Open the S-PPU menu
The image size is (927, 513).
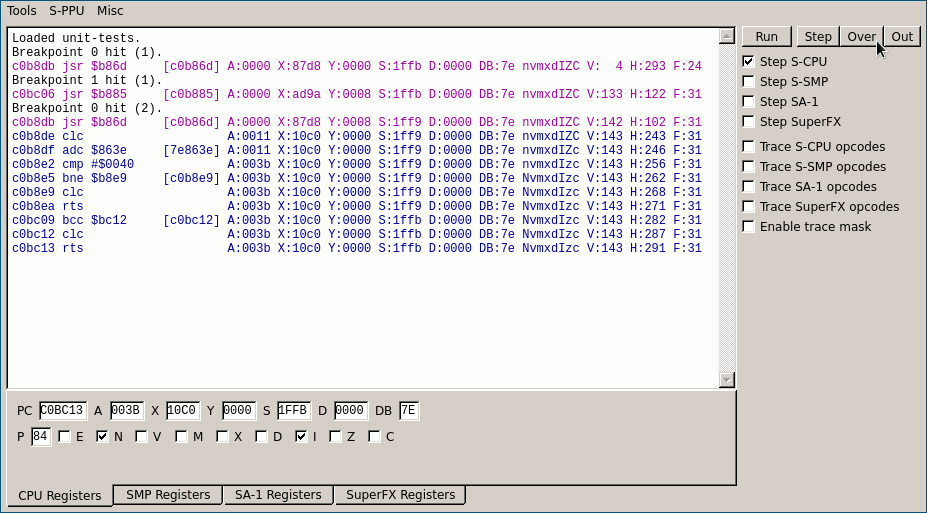[66, 11]
